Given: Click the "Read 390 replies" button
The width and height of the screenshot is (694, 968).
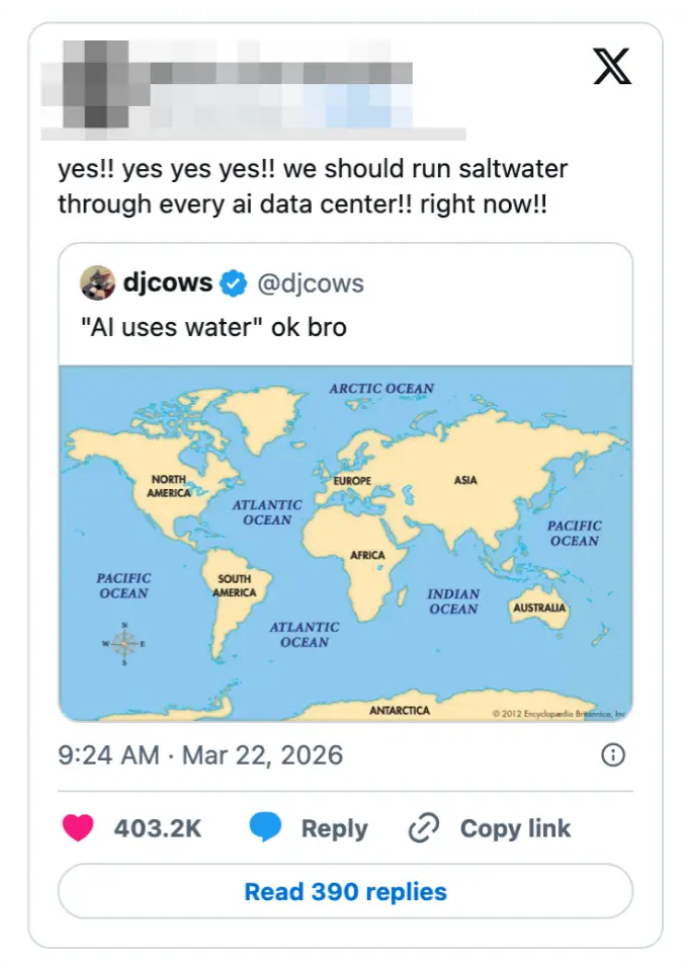Looking at the screenshot, I should tap(345, 891).
